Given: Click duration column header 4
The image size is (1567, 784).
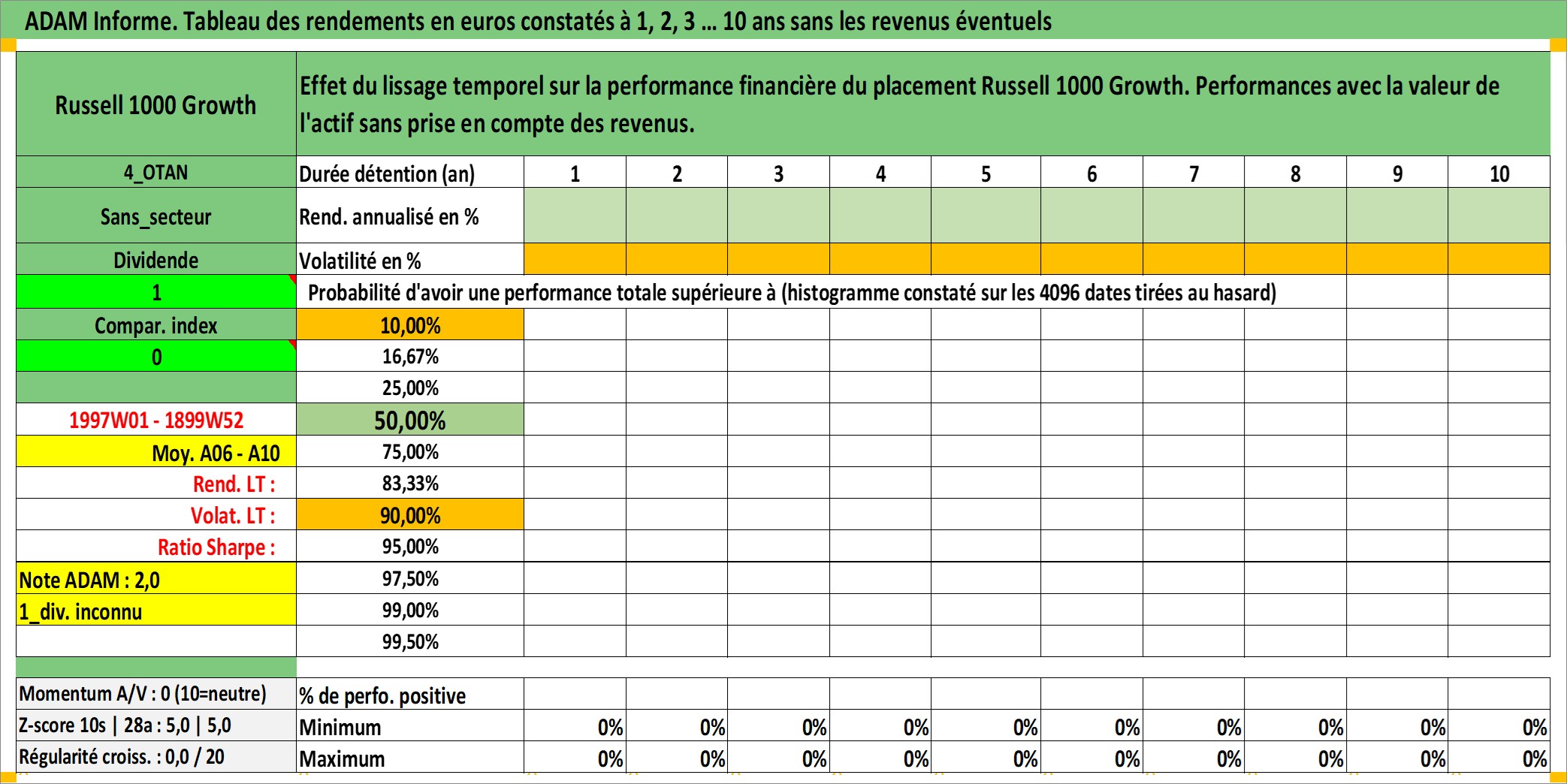Looking at the screenshot, I should (880, 173).
